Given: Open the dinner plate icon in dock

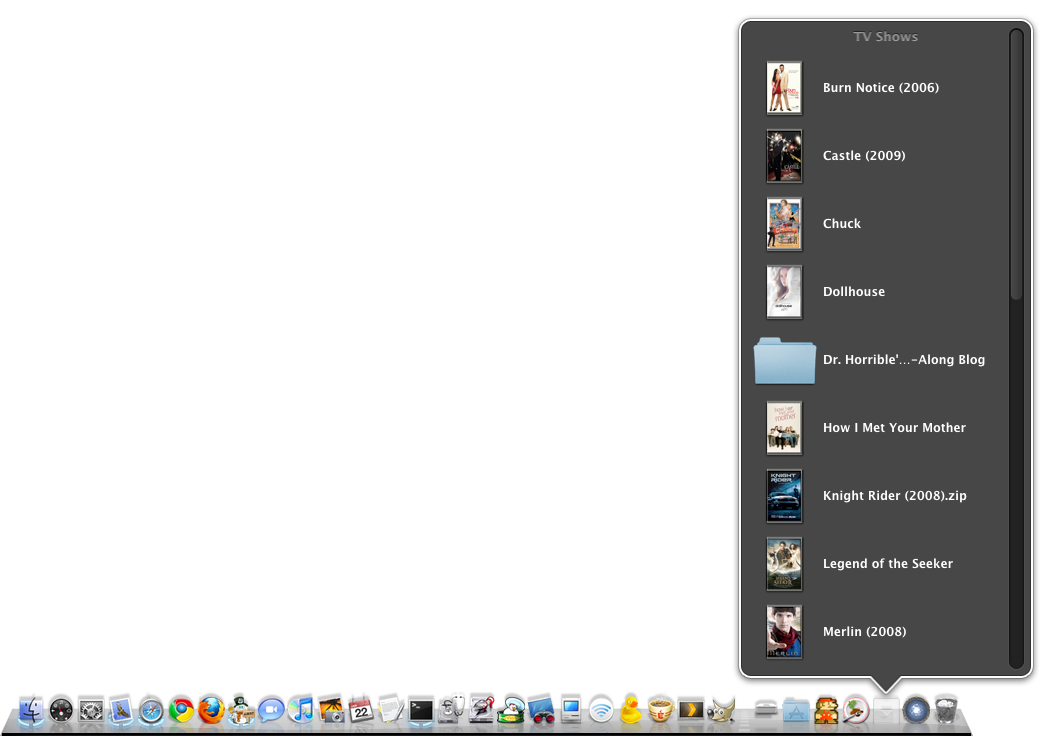Looking at the screenshot, I should [x=856, y=710].
